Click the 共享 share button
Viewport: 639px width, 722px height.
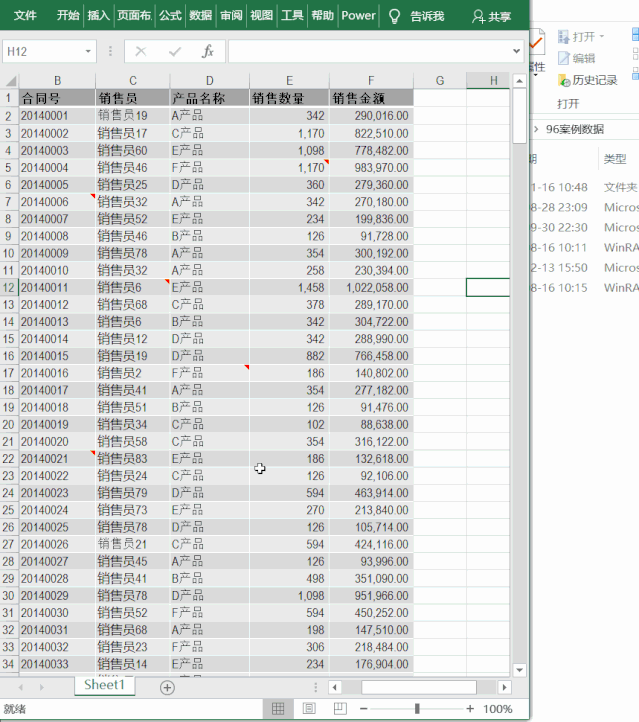pyautogui.click(x=491, y=17)
